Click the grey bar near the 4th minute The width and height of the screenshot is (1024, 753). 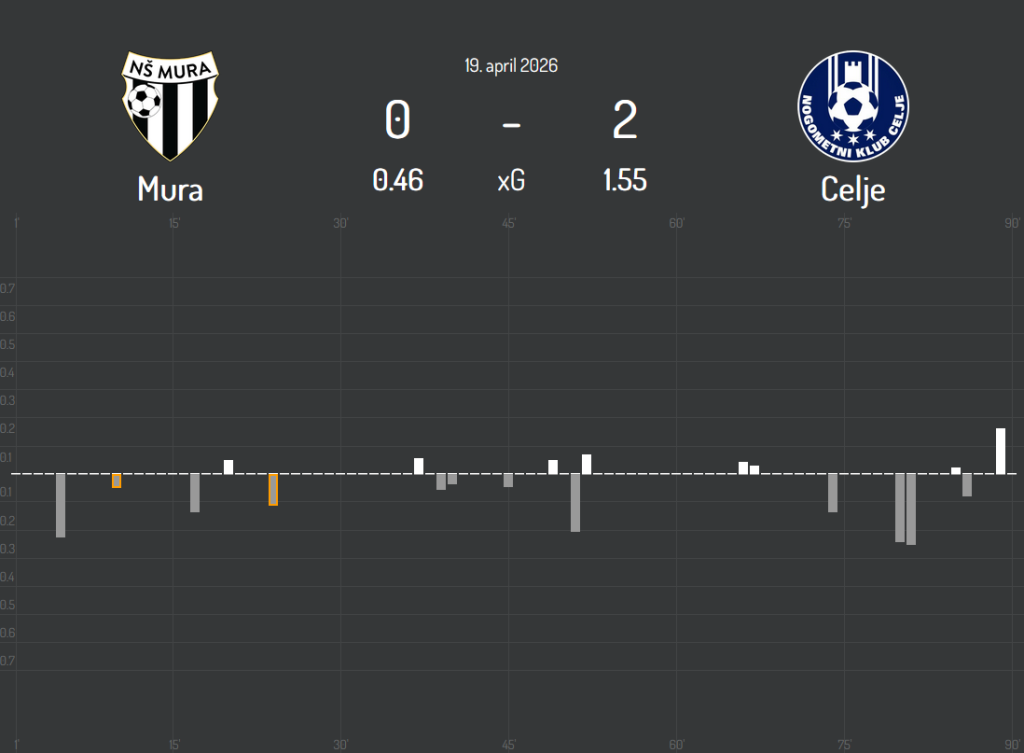pos(60,505)
